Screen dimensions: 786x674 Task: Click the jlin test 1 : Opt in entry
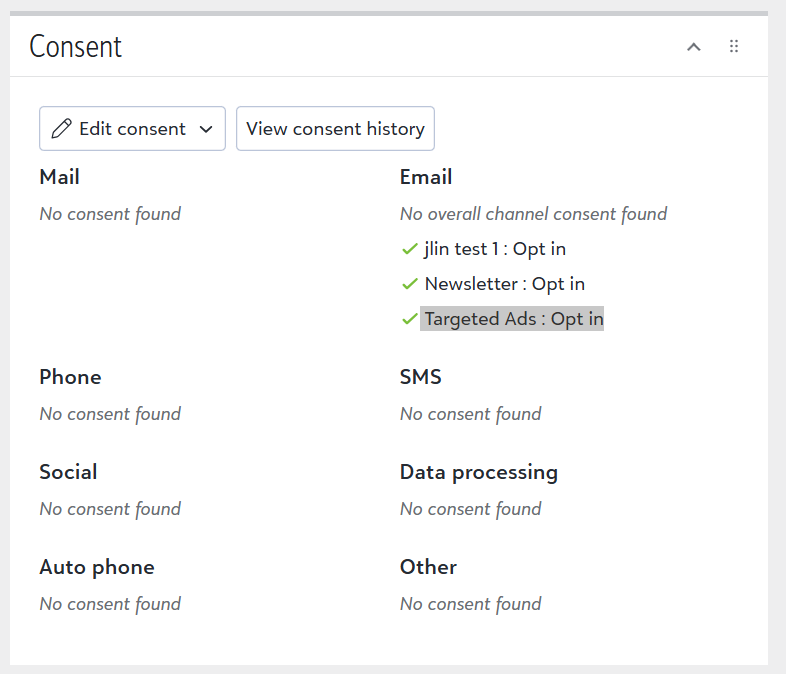pyautogui.click(x=495, y=249)
